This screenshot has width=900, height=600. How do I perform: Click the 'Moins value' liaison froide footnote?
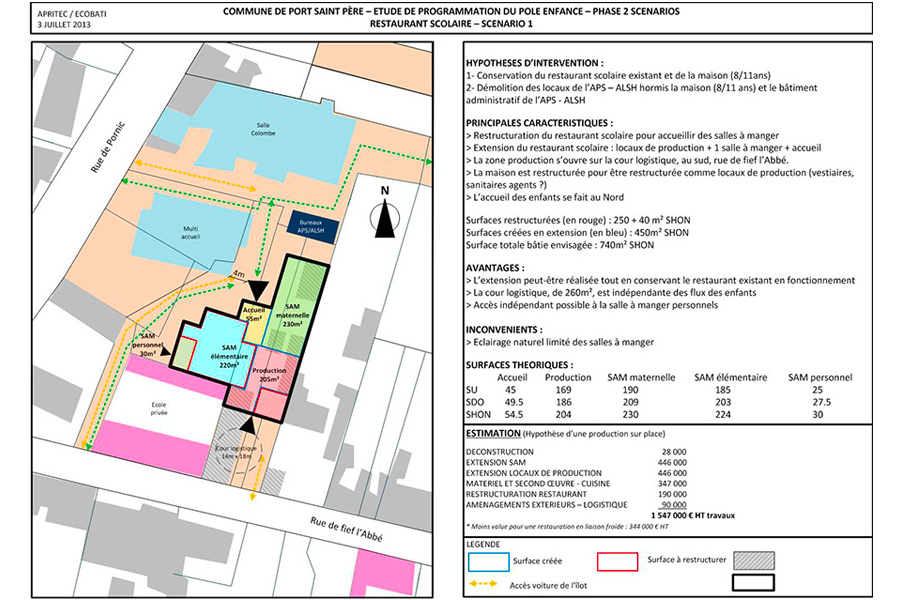[567, 526]
